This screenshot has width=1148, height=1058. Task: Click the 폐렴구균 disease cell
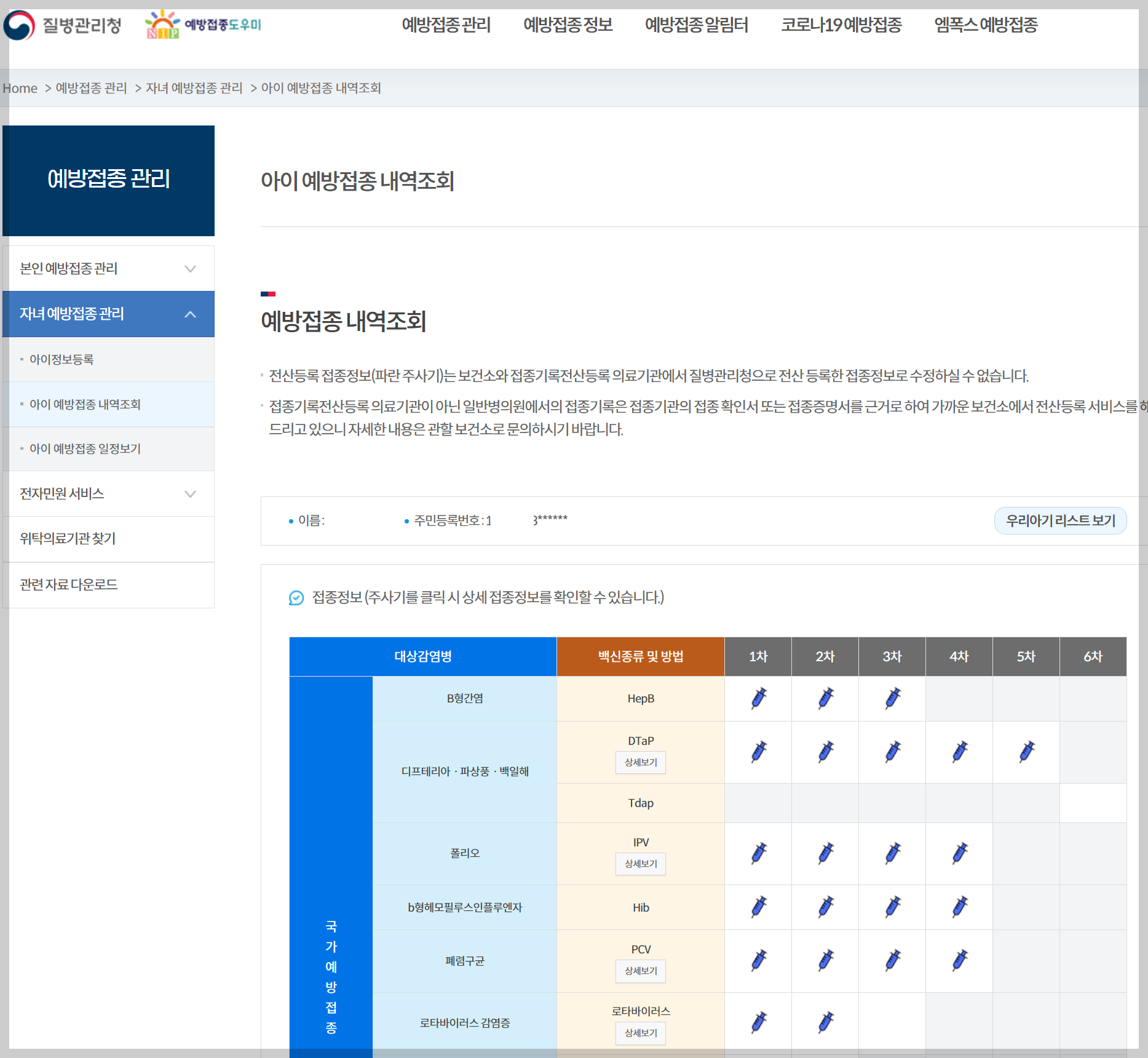465,960
